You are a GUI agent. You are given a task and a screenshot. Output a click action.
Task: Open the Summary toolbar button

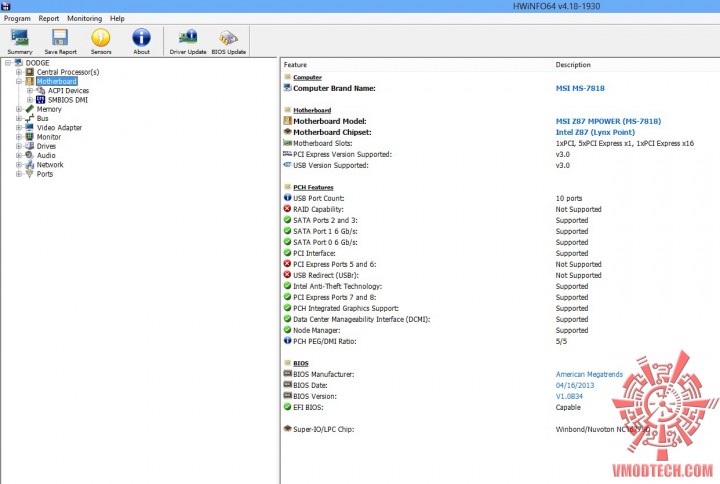pos(20,42)
